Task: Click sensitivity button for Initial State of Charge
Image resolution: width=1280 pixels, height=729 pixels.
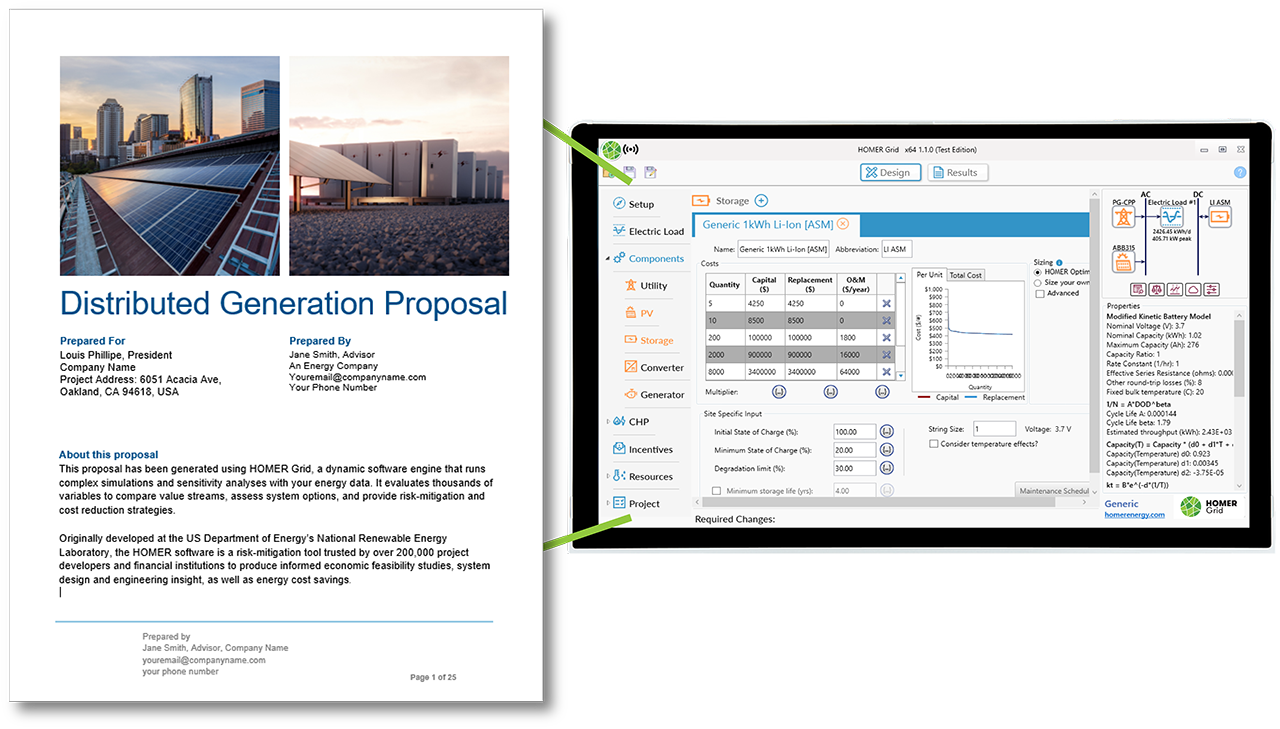Action: click(x=886, y=432)
